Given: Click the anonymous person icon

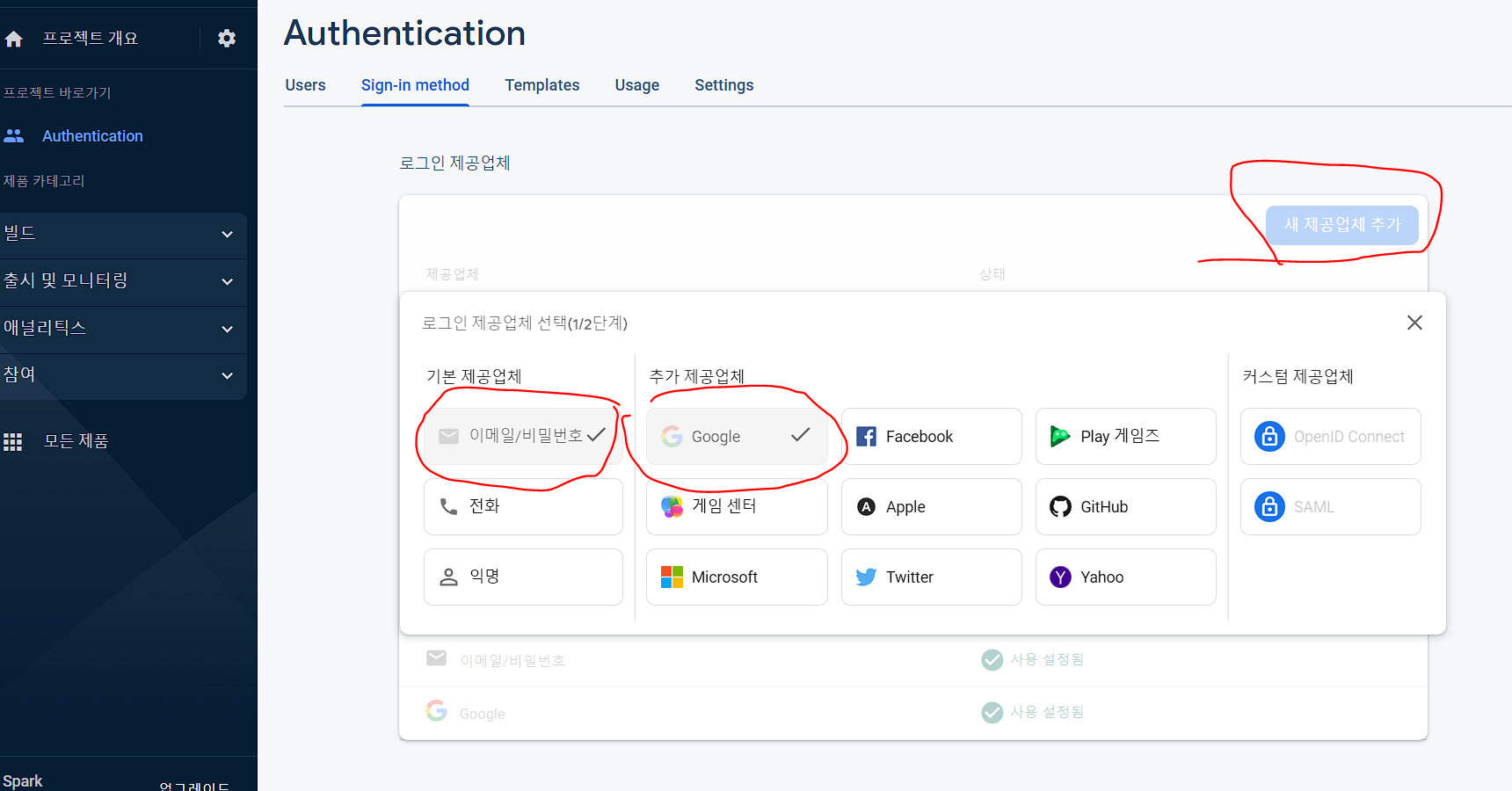Looking at the screenshot, I should 448,577.
